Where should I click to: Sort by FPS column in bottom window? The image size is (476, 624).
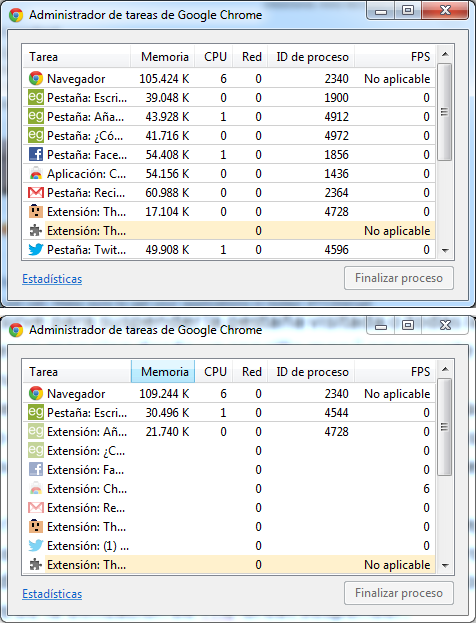click(x=395, y=372)
